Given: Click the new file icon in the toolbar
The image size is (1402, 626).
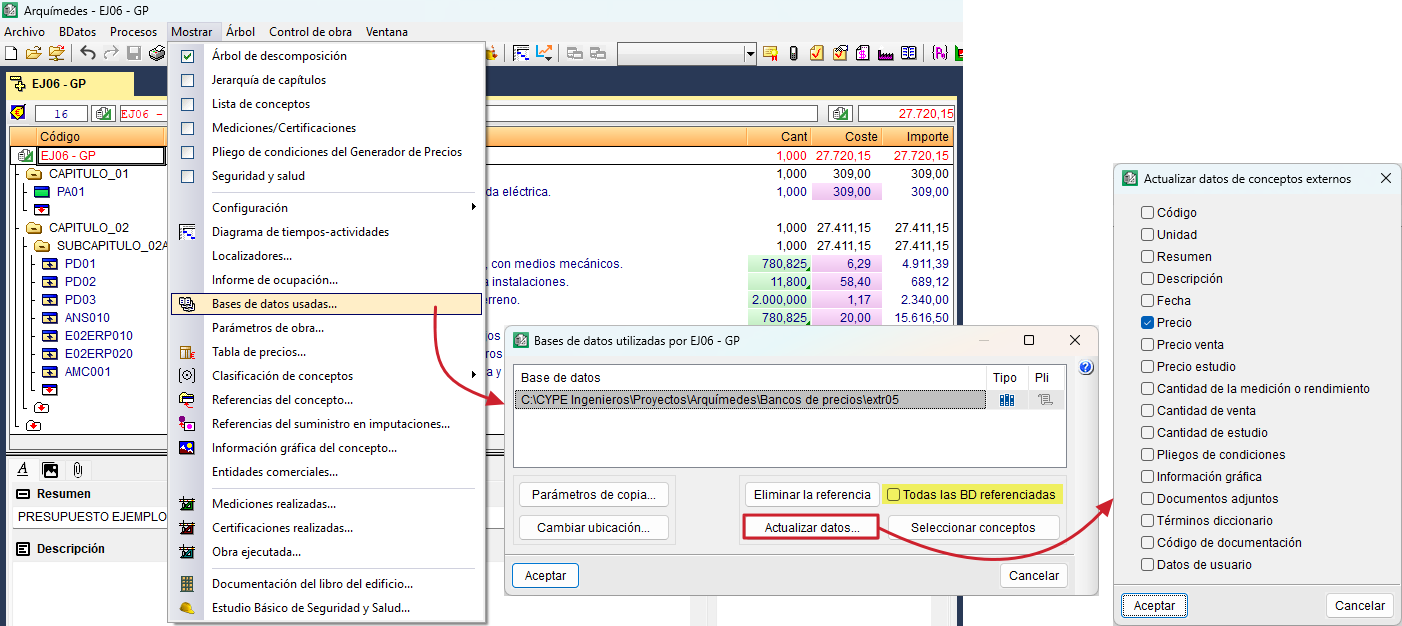Looking at the screenshot, I should [x=12, y=53].
